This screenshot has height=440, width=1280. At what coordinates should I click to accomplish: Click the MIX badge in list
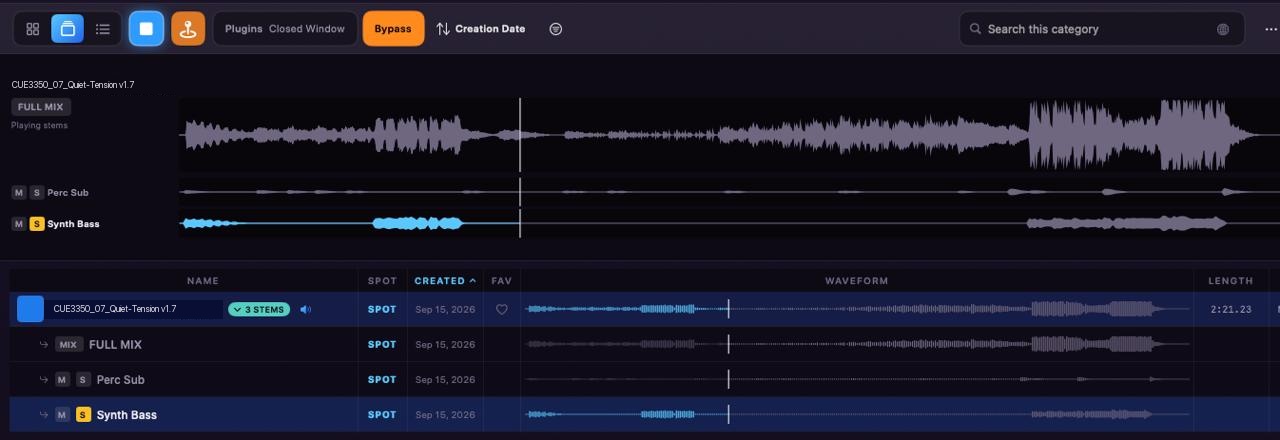pyautogui.click(x=68, y=344)
